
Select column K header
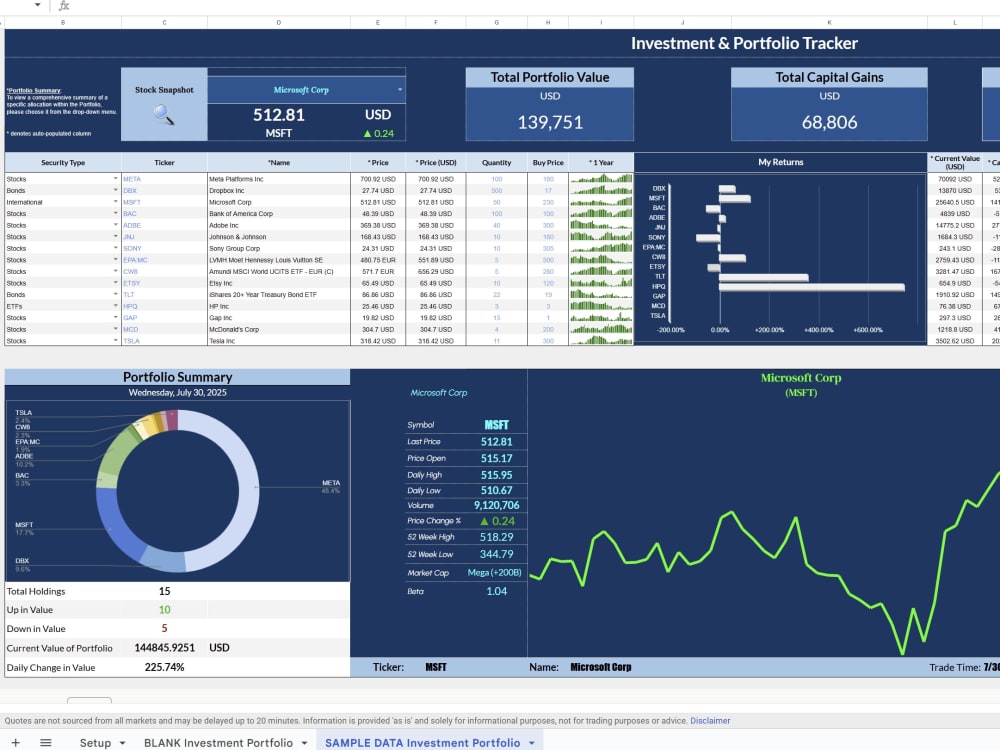click(x=829, y=22)
